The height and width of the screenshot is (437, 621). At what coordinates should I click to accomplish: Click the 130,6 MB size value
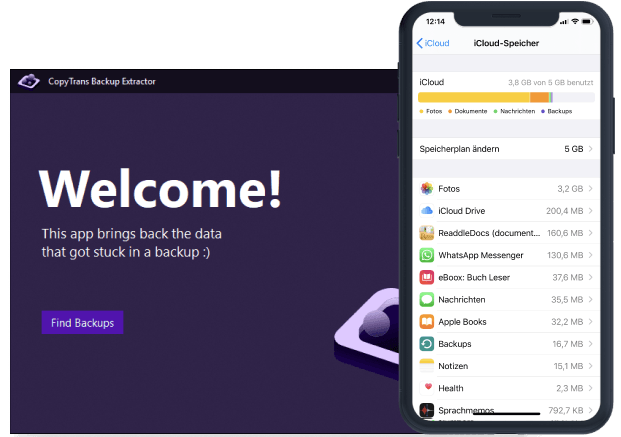point(565,255)
